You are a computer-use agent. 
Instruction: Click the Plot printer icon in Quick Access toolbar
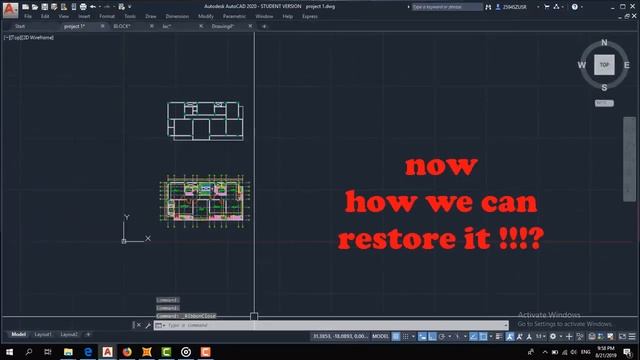pyautogui.click(x=83, y=7)
